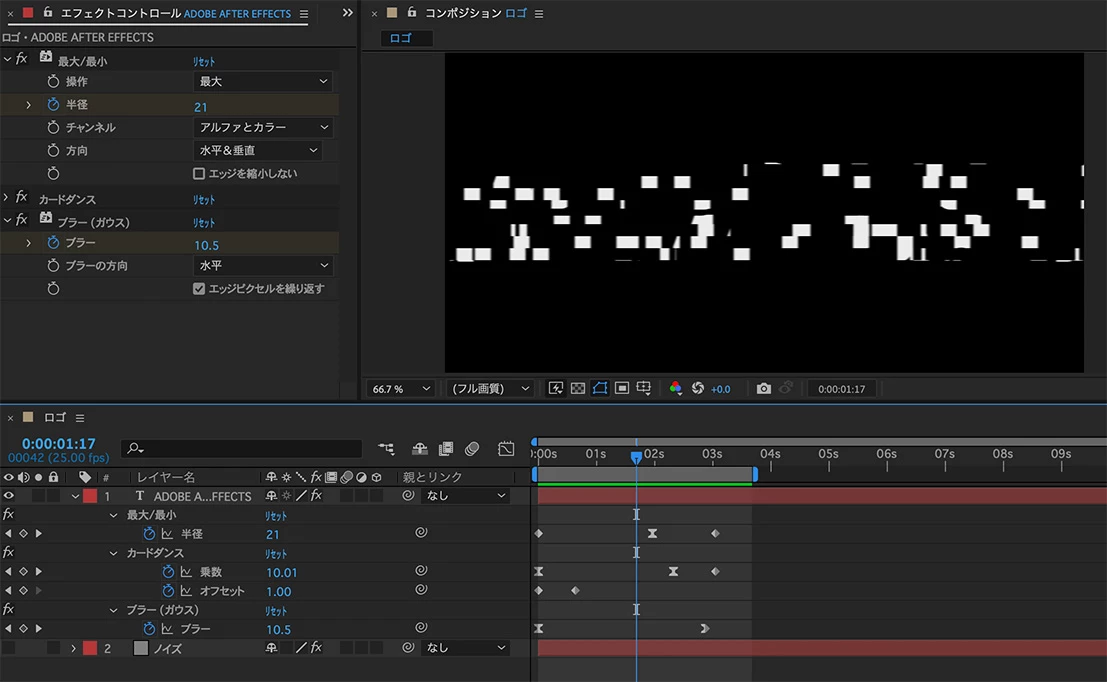
Task: Toggle the transparency grid in viewer
Action: click(578, 388)
